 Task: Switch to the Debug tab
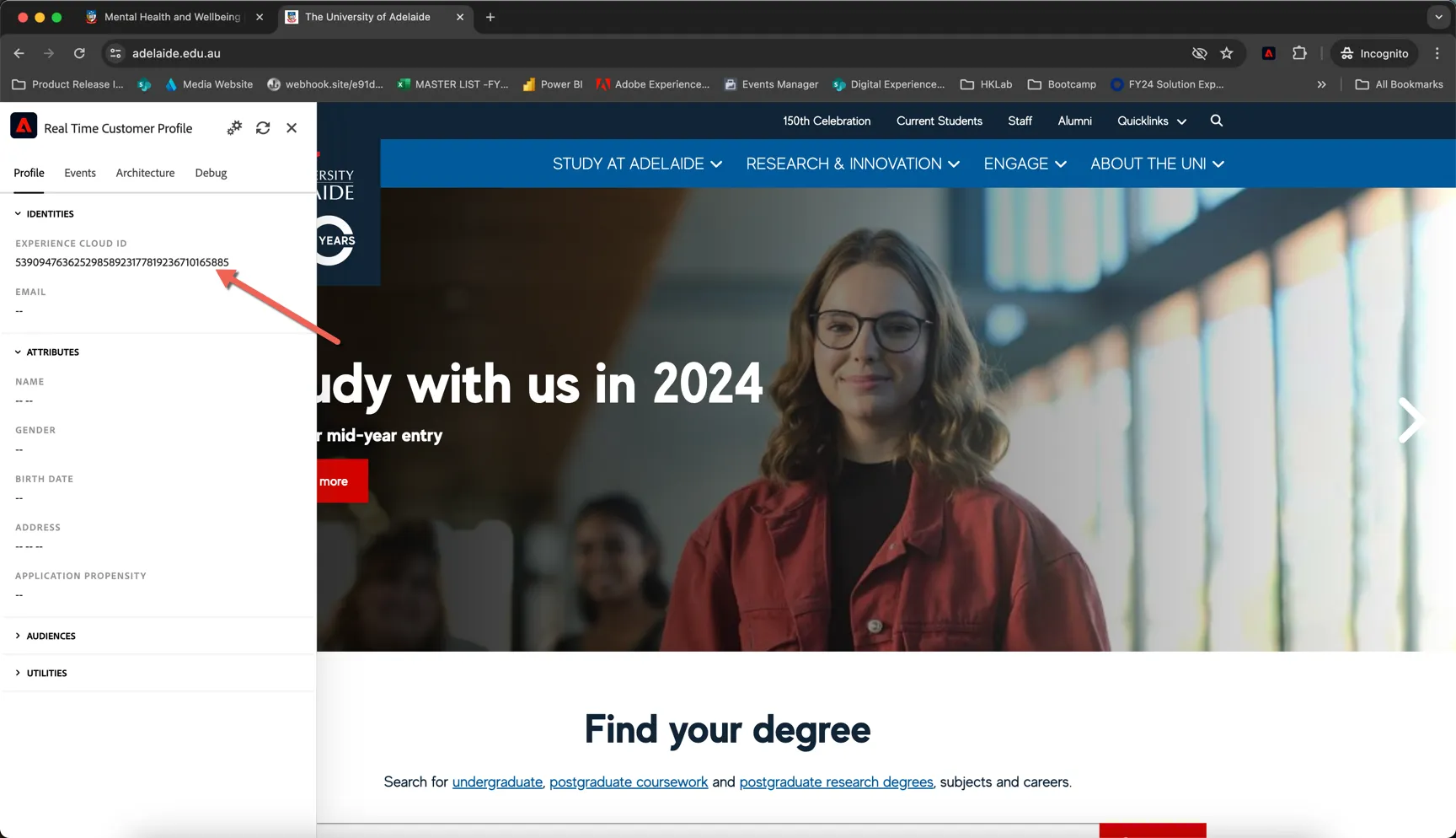(x=211, y=173)
